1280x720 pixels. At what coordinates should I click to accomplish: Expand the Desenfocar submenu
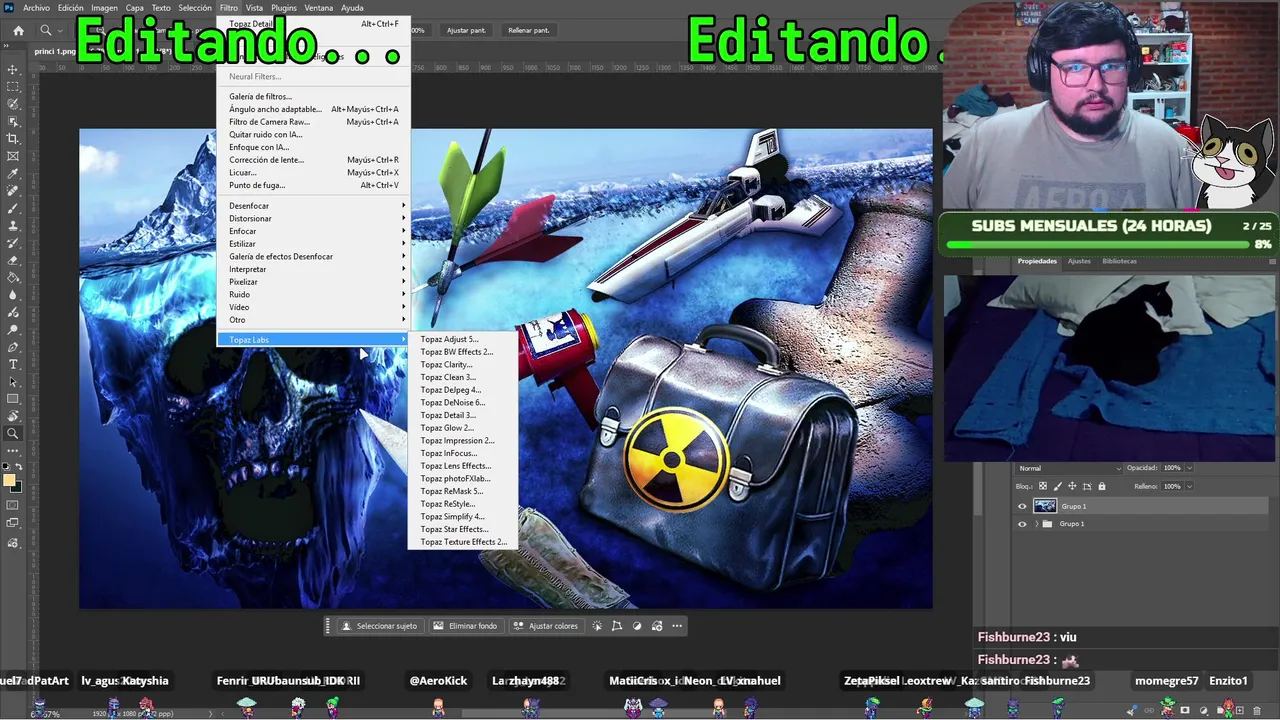click(313, 206)
